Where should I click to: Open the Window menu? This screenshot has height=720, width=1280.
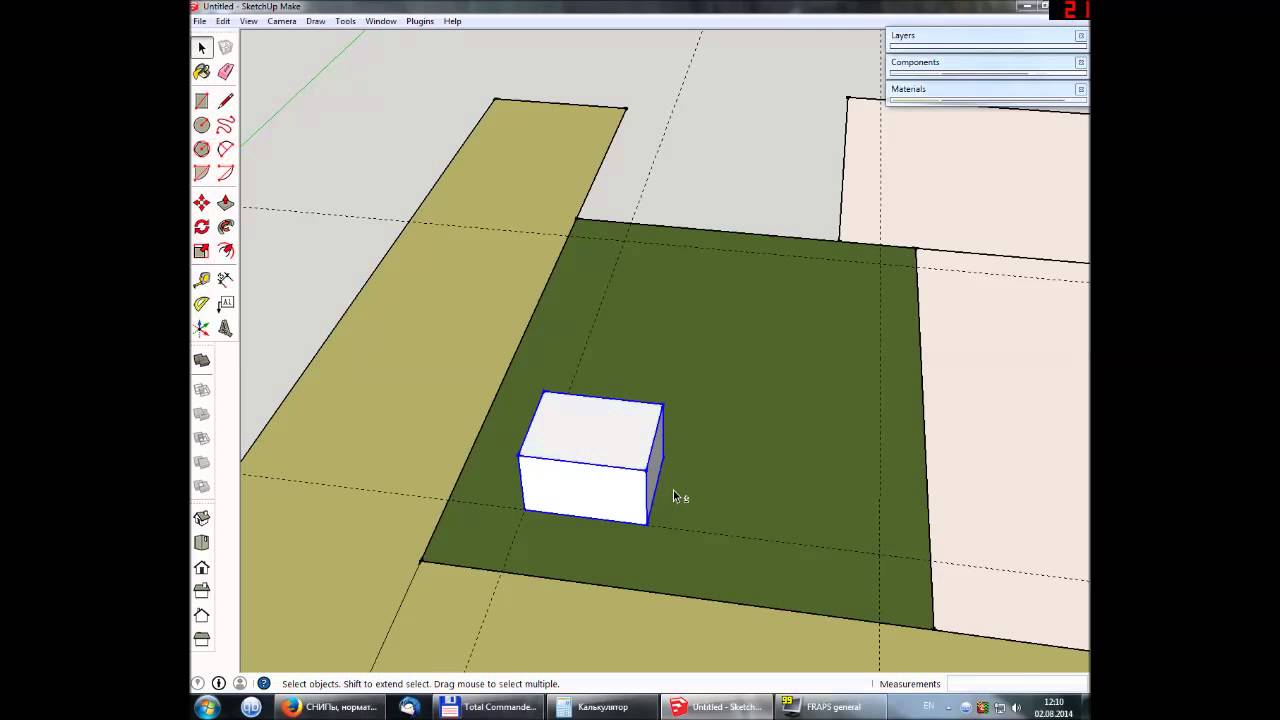coord(381,21)
